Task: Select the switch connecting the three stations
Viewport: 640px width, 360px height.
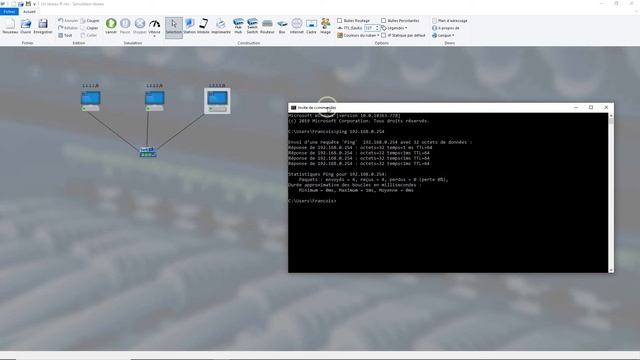Action: click(x=148, y=152)
